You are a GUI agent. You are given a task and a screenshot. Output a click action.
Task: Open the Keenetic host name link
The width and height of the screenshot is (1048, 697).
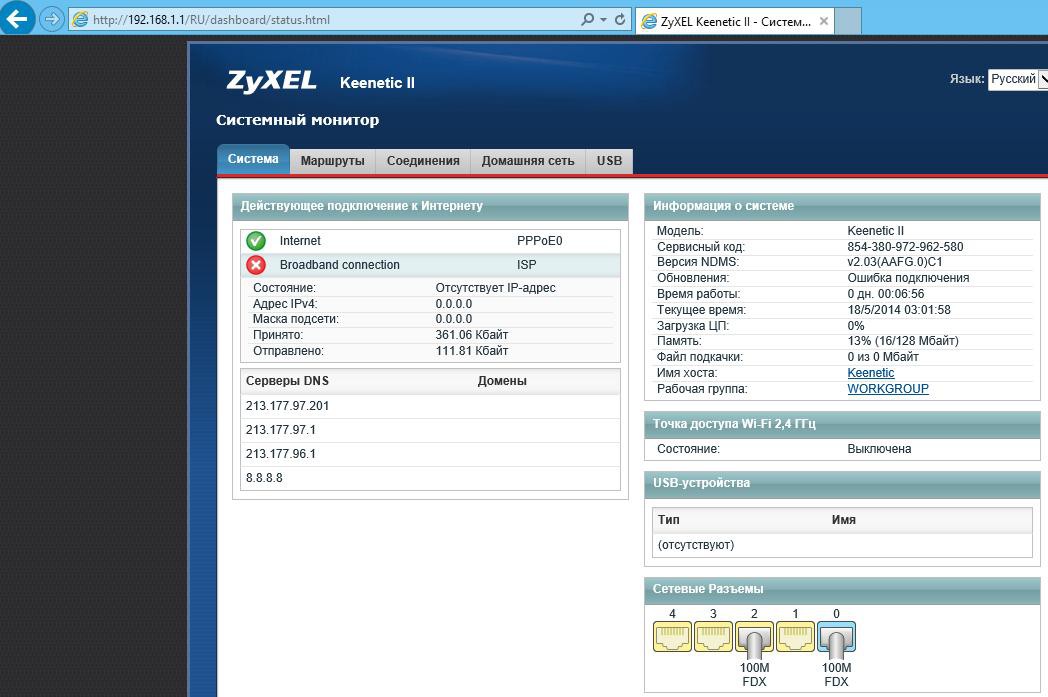(x=871, y=373)
